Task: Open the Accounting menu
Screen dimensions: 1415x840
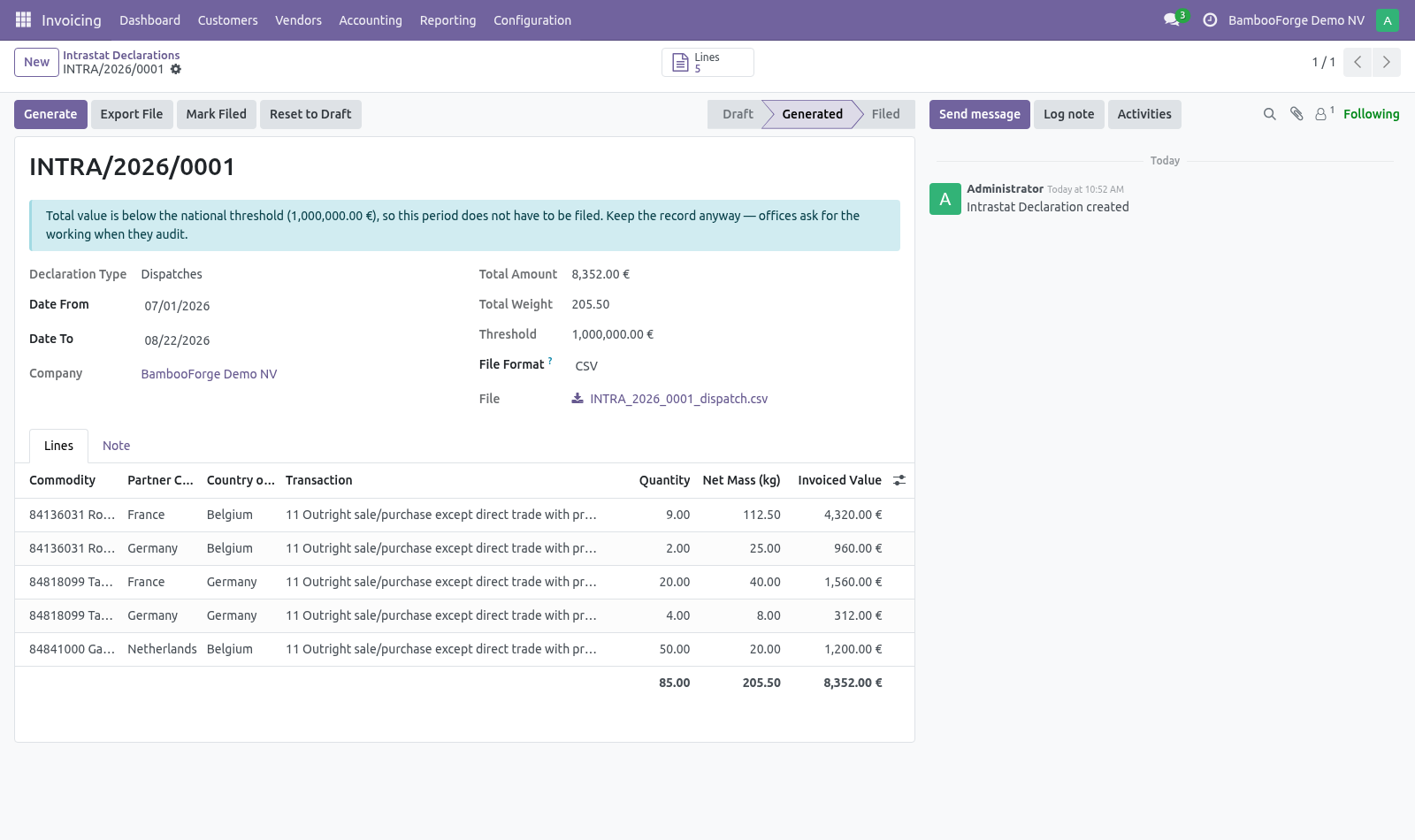Action: (x=371, y=20)
